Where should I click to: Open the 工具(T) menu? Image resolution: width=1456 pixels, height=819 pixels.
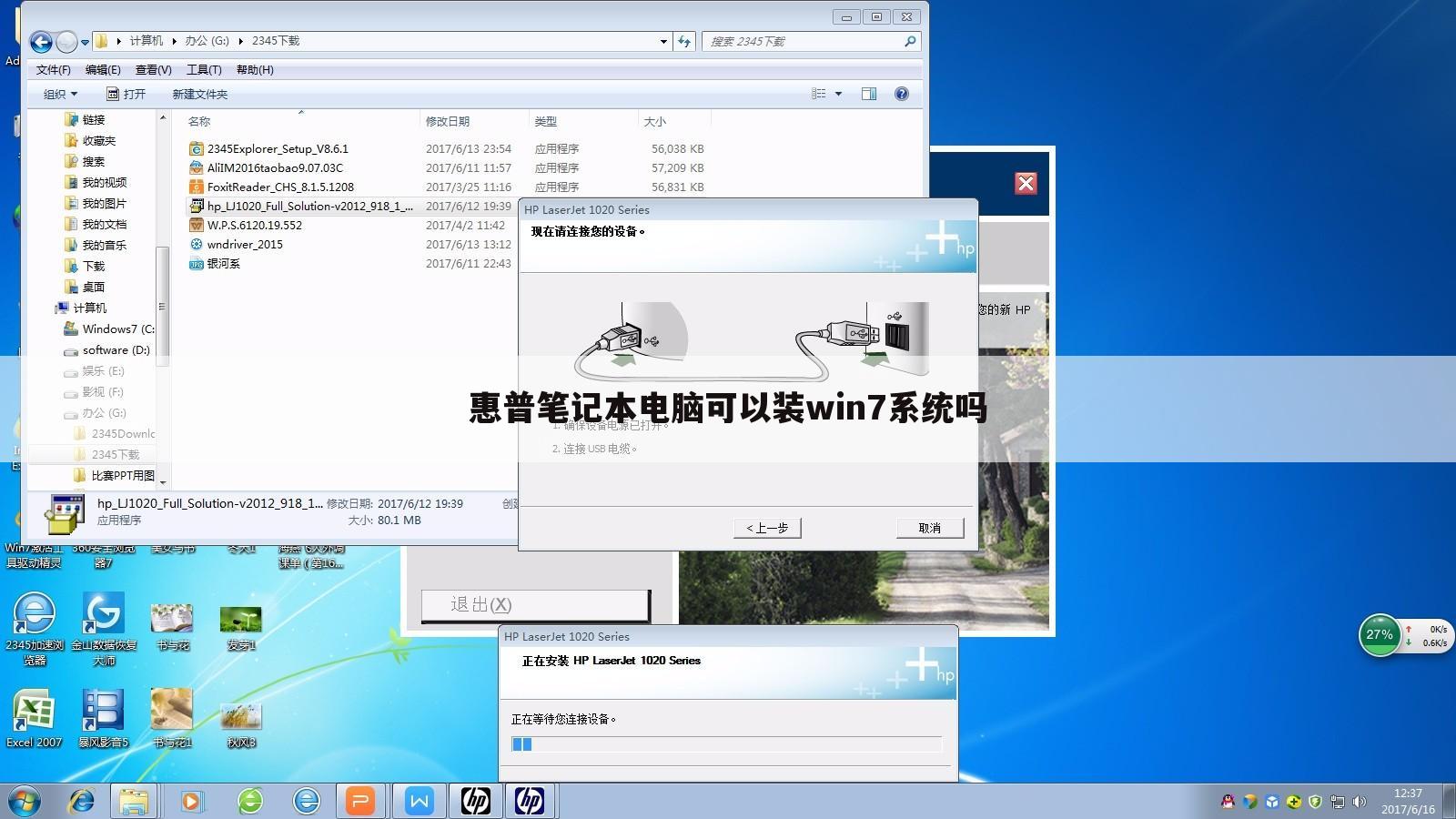pos(204,70)
